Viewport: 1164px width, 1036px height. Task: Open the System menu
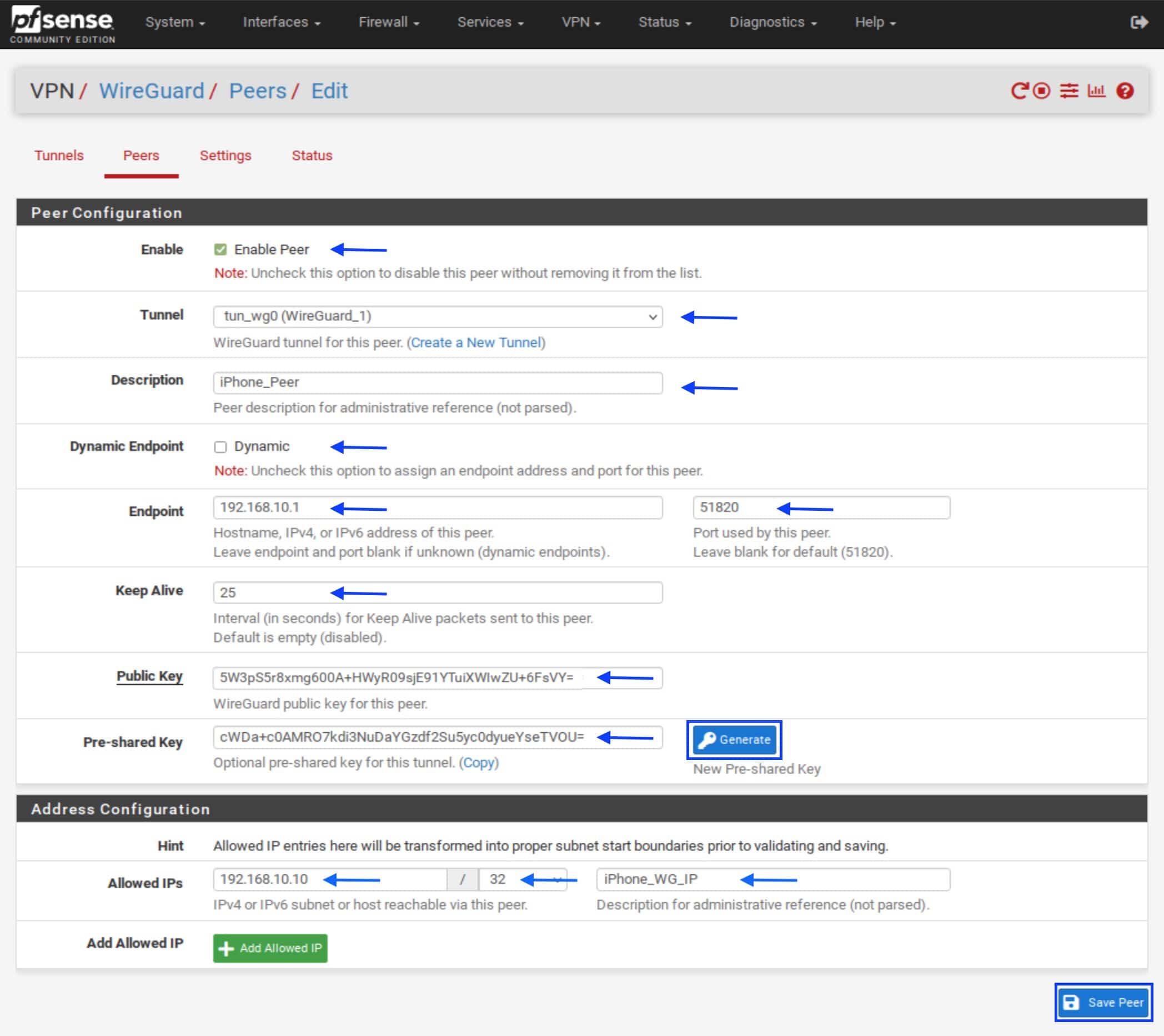tap(175, 22)
